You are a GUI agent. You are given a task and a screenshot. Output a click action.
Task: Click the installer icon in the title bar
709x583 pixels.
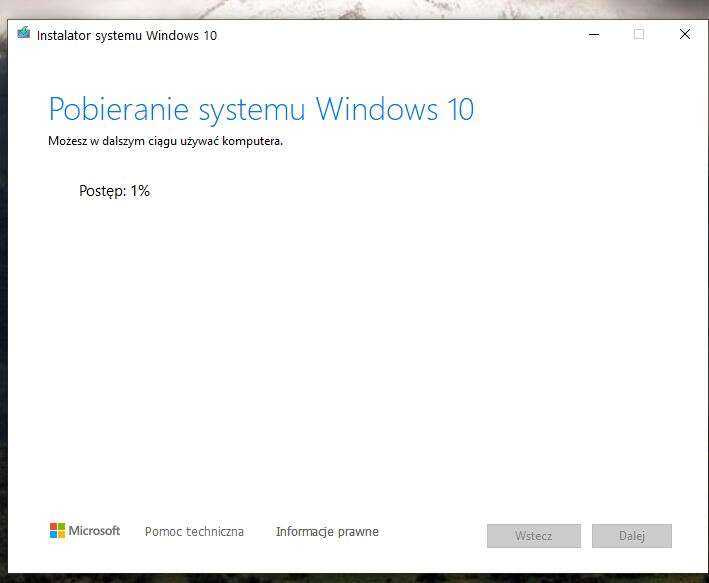(x=24, y=34)
